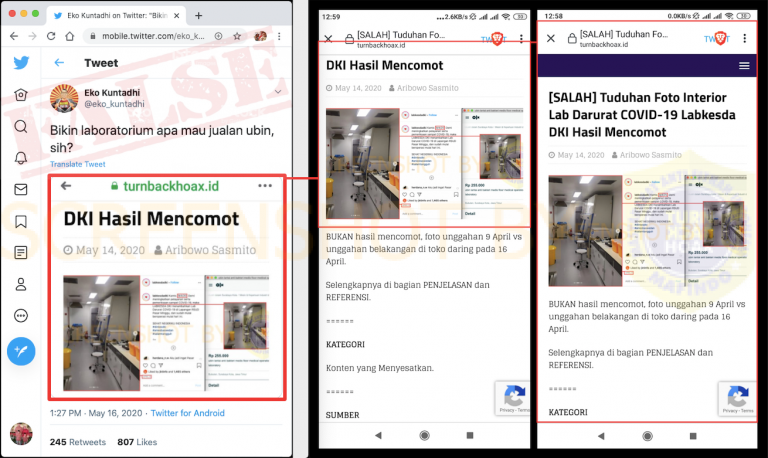Click lock icon in middle phone URL bar
The width and height of the screenshot is (768, 458).
point(349,39)
